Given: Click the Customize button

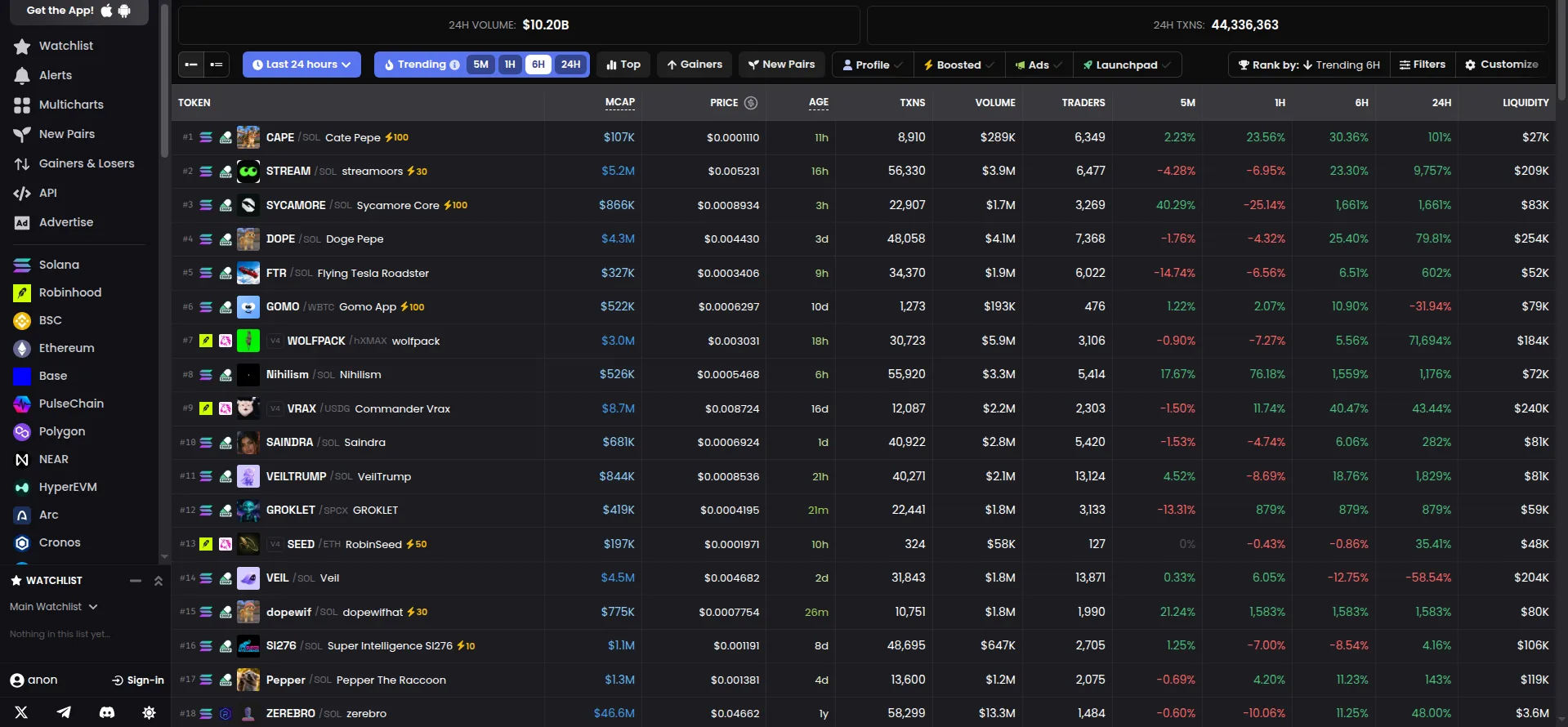Looking at the screenshot, I should tap(1502, 65).
